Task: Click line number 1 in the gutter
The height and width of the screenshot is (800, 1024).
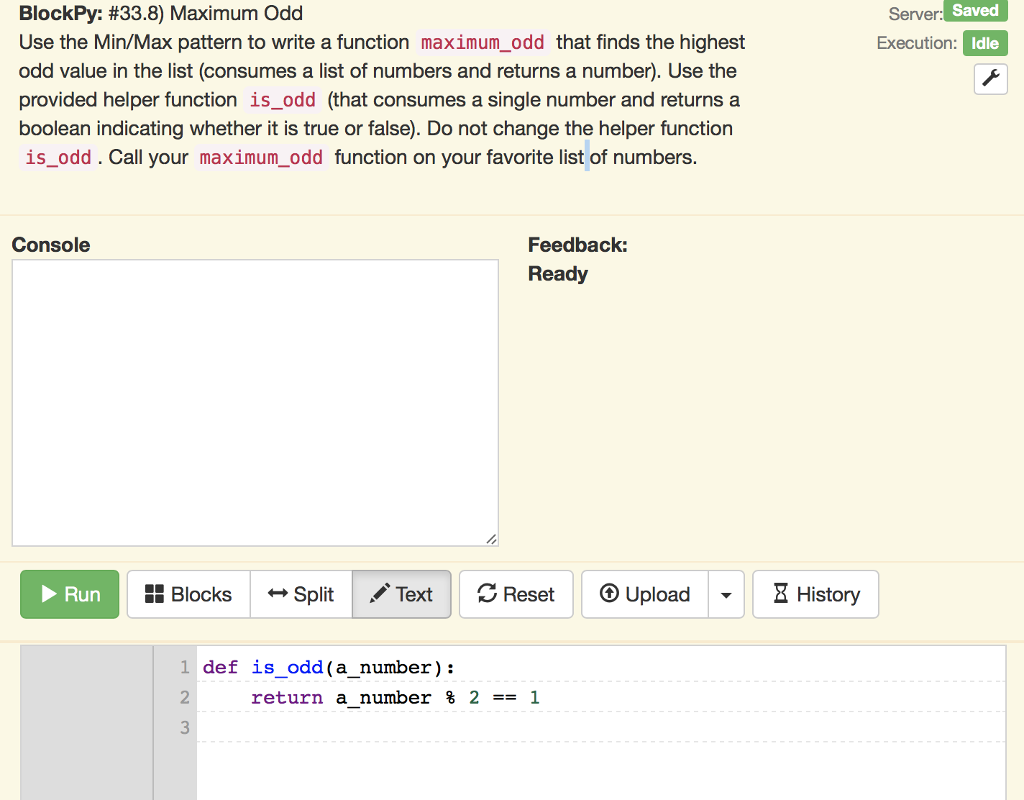Action: coord(185,667)
